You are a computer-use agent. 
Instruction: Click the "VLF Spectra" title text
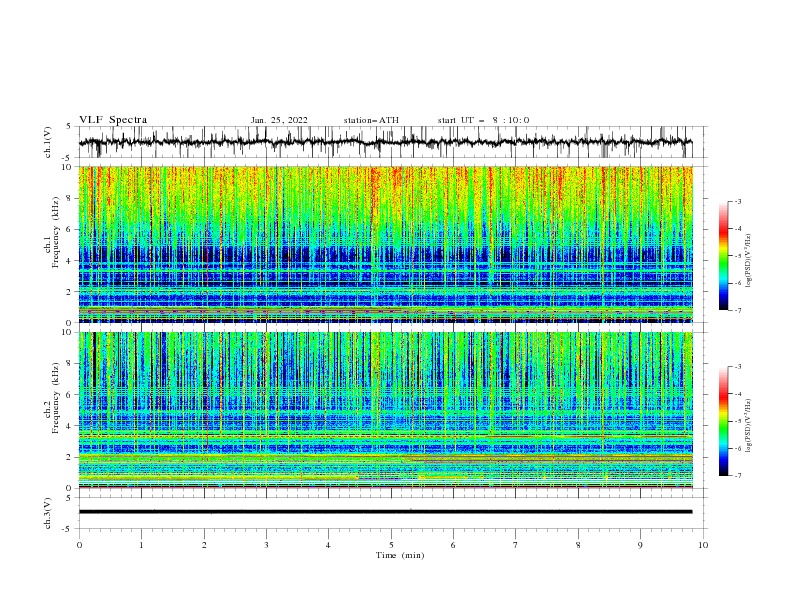point(113,120)
